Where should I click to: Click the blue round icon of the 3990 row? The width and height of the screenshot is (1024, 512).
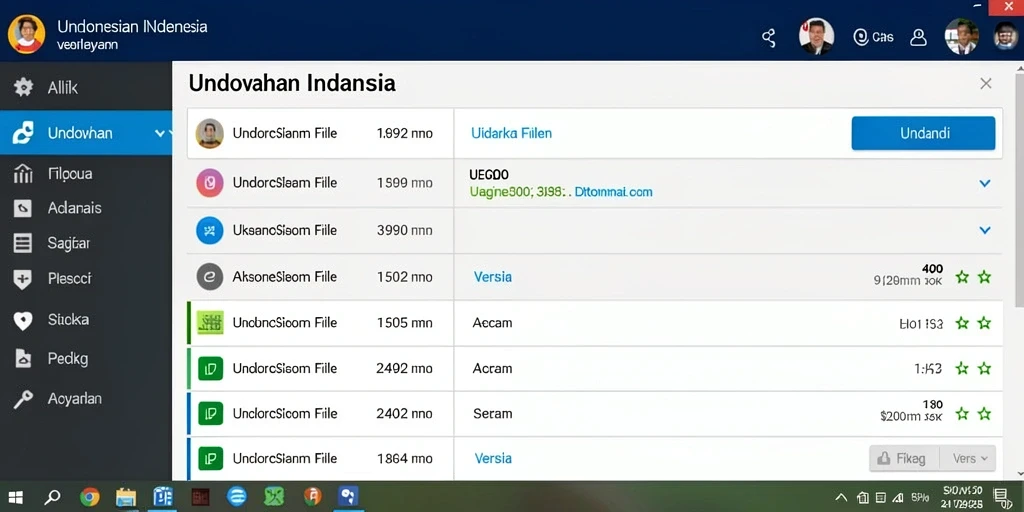click(x=210, y=231)
